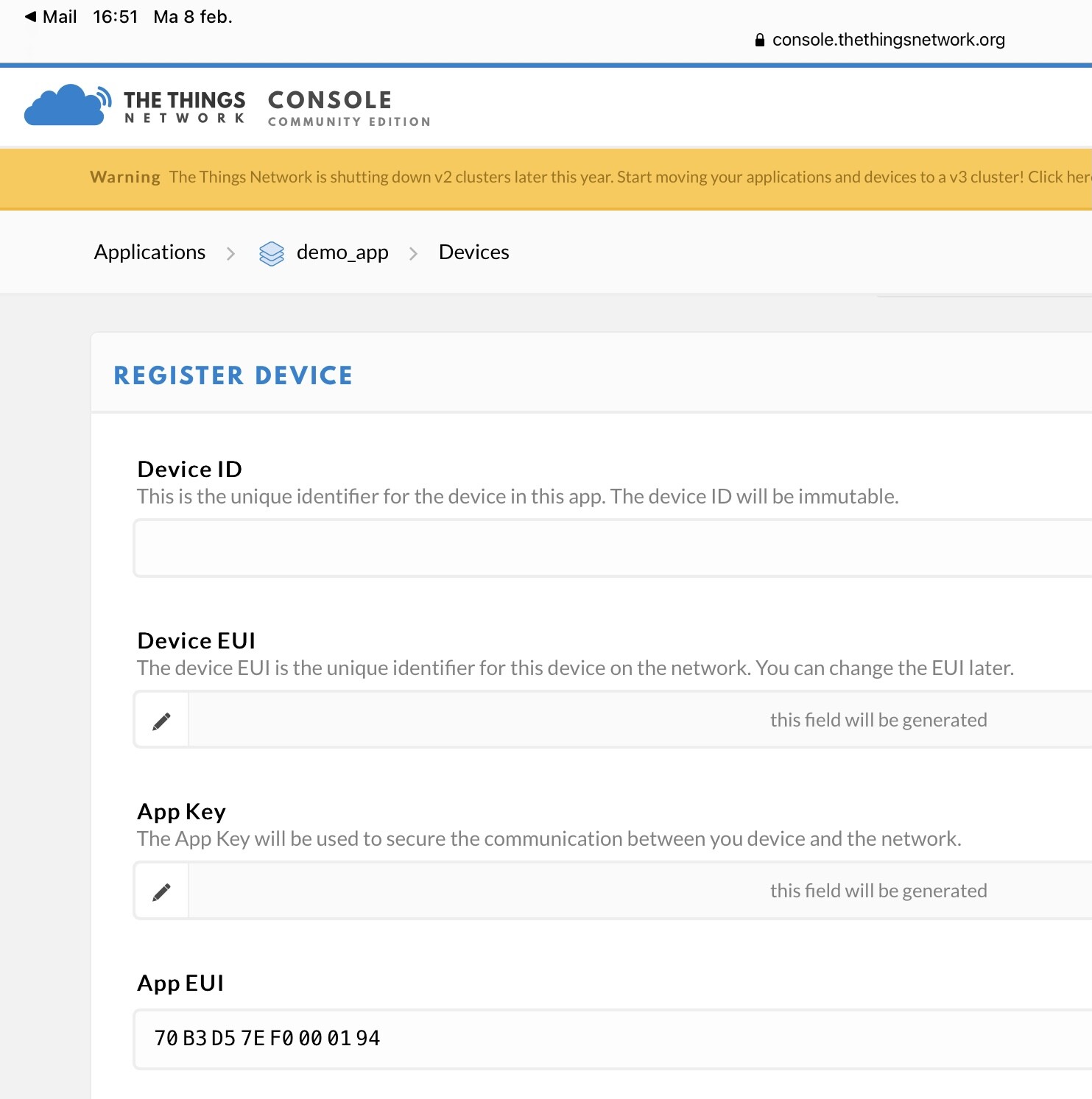The image size is (1092, 1099).
Task: Click The Things Network cloud logo
Action: (67, 105)
